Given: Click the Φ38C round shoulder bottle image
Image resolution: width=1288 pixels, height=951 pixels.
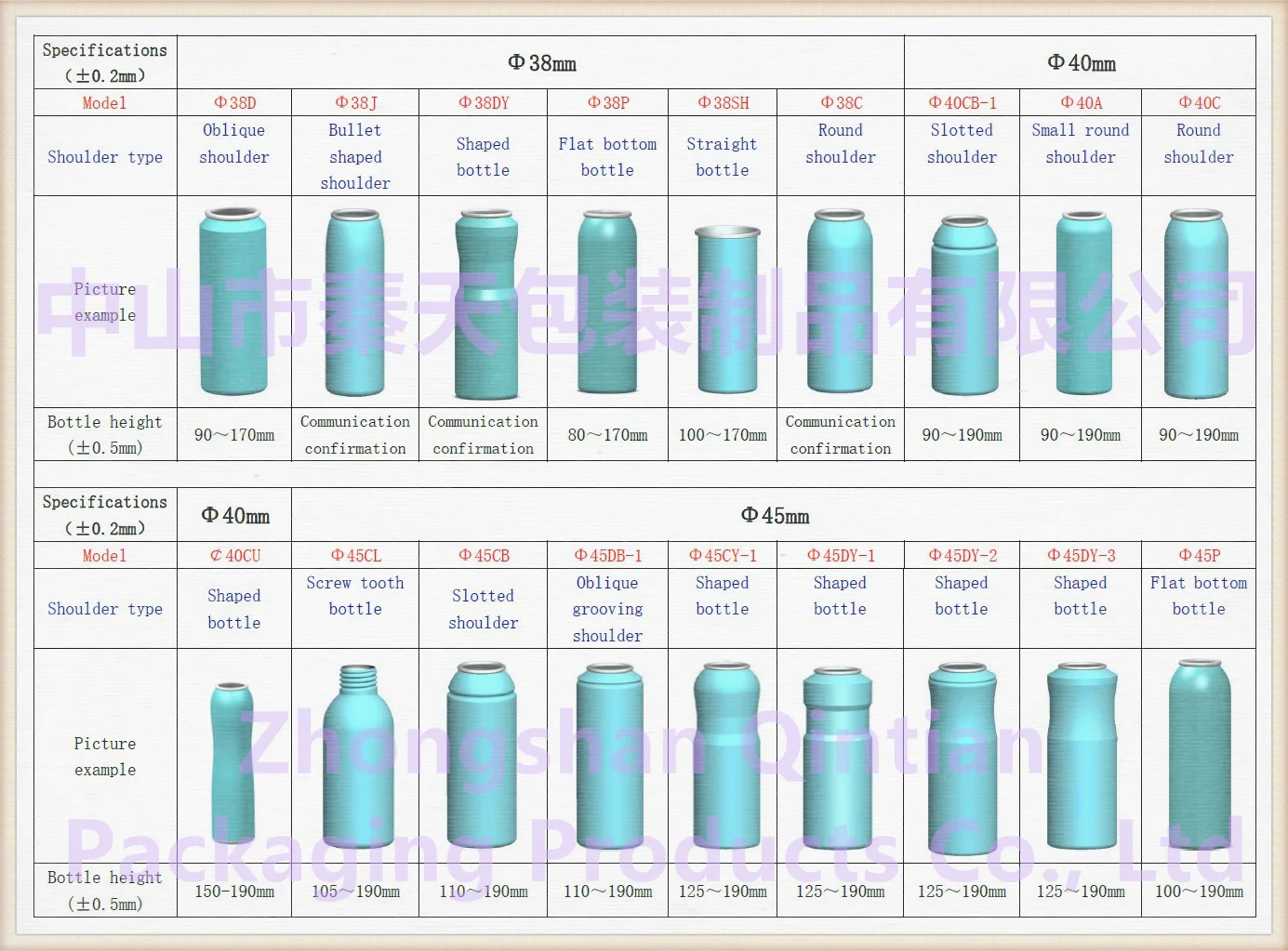Looking at the screenshot, I should 841,303.
